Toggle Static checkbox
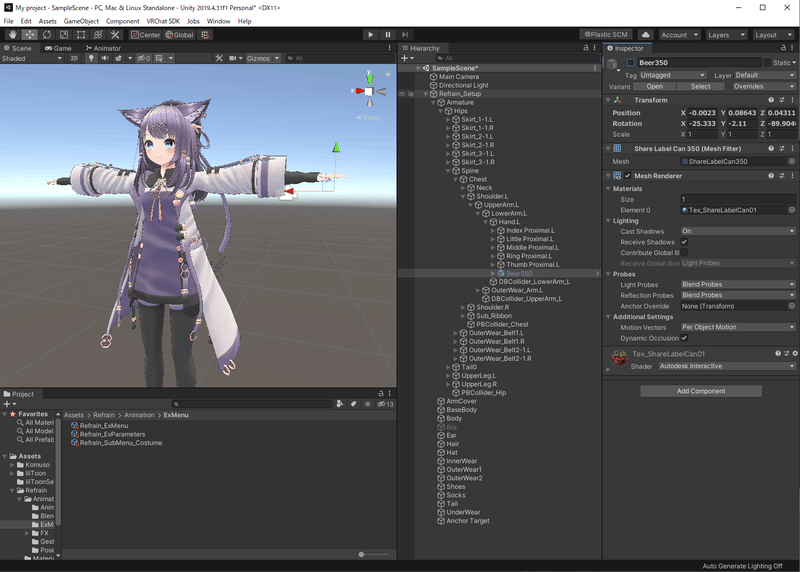The height and width of the screenshot is (572, 800). (x=767, y=62)
